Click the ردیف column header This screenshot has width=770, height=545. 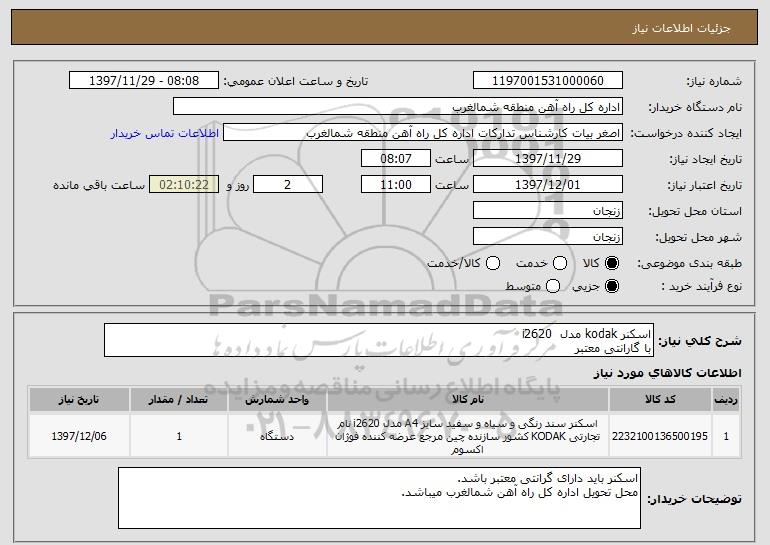tap(726, 400)
